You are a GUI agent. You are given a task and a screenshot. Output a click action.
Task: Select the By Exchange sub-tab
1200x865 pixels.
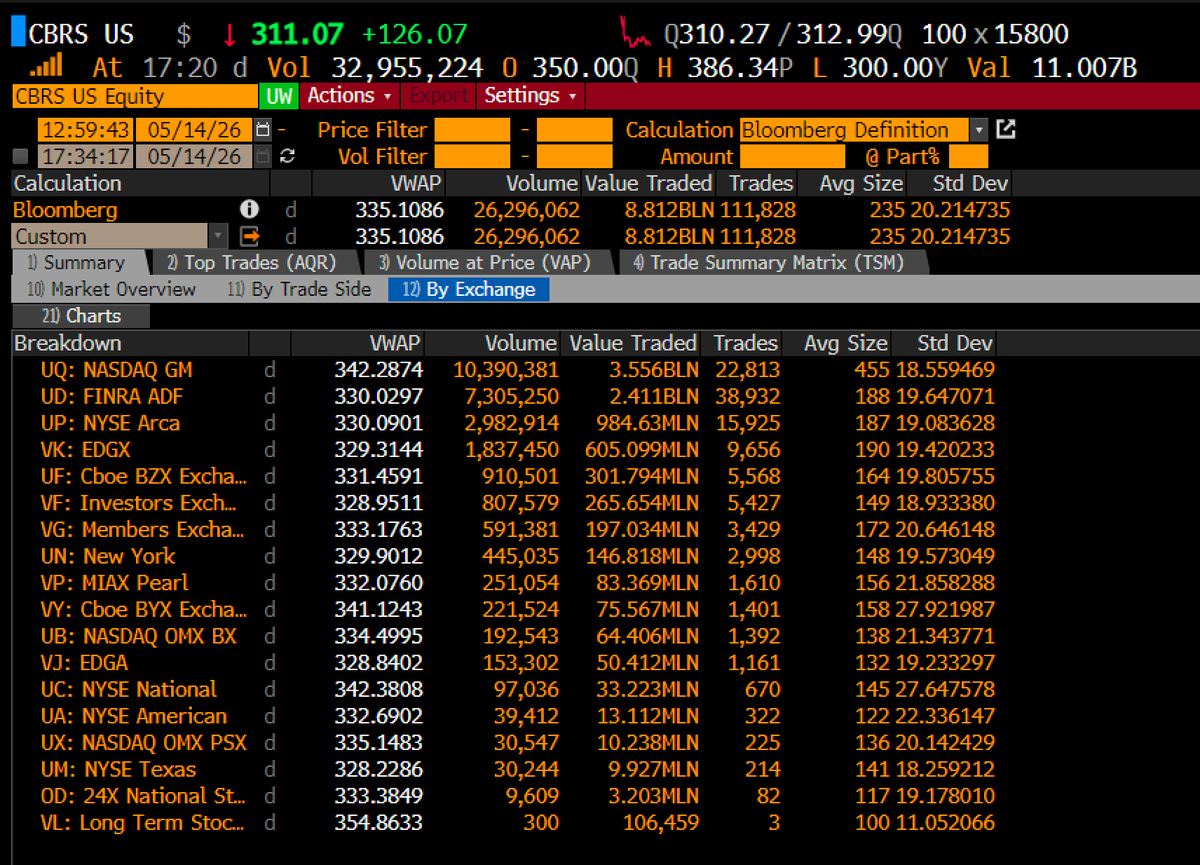469,290
